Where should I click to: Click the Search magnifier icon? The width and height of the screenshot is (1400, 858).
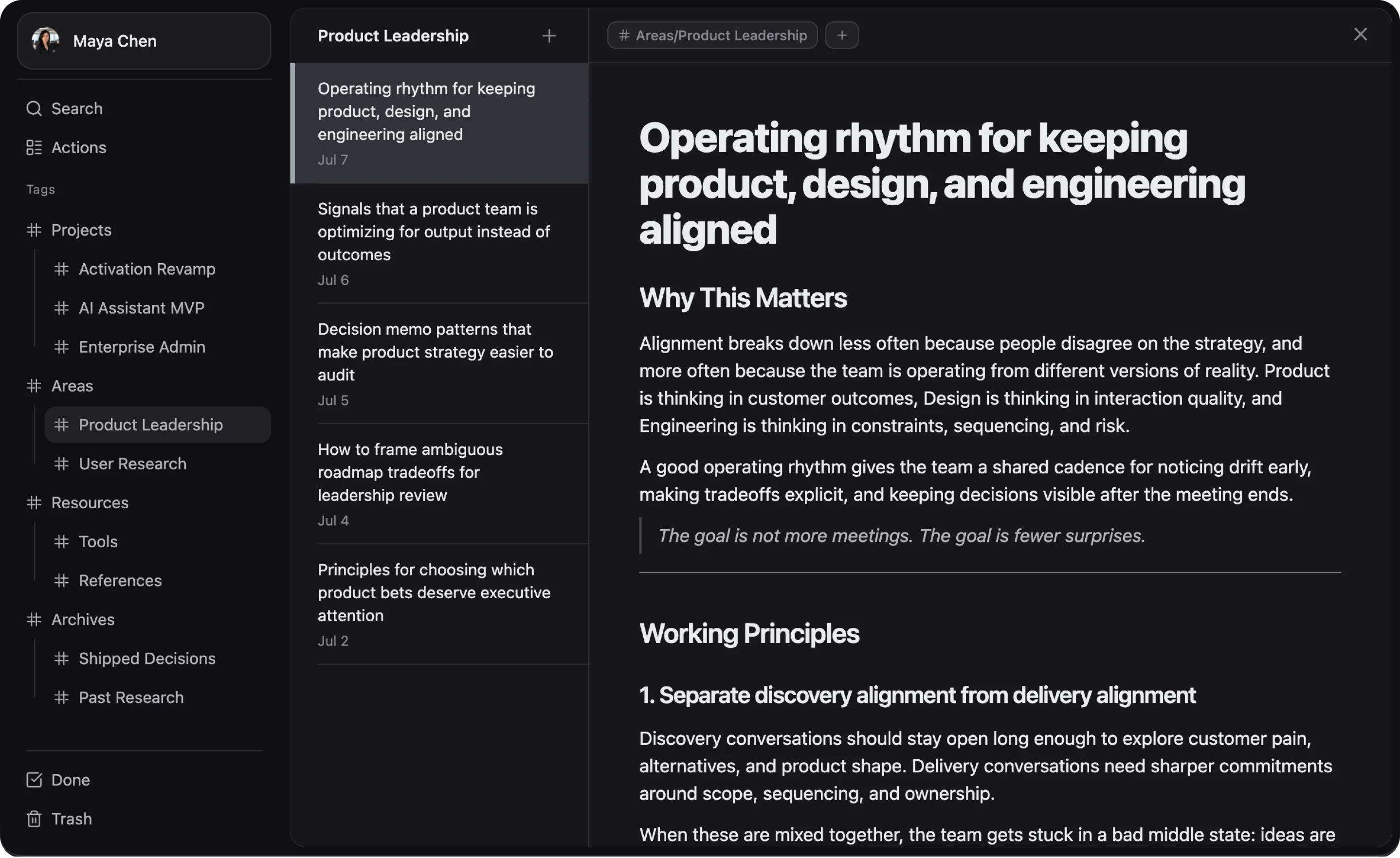[x=34, y=108]
